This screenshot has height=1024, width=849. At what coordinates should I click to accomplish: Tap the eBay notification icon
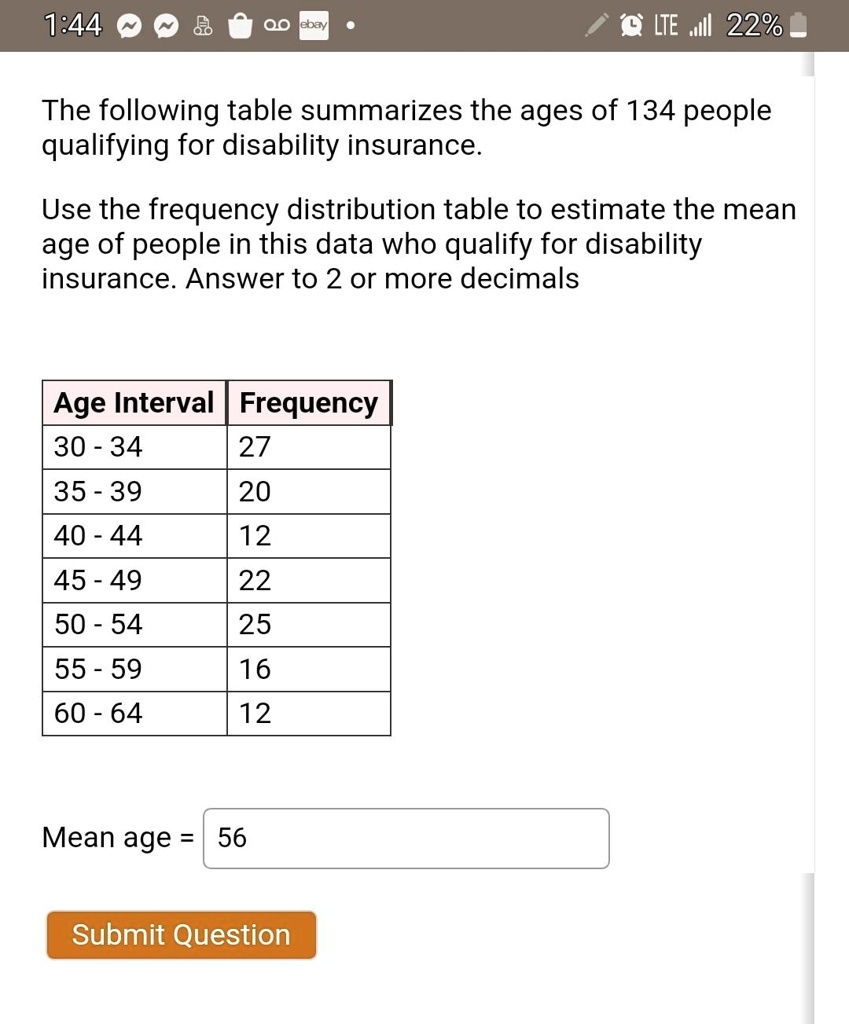pyautogui.click(x=313, y=24)
